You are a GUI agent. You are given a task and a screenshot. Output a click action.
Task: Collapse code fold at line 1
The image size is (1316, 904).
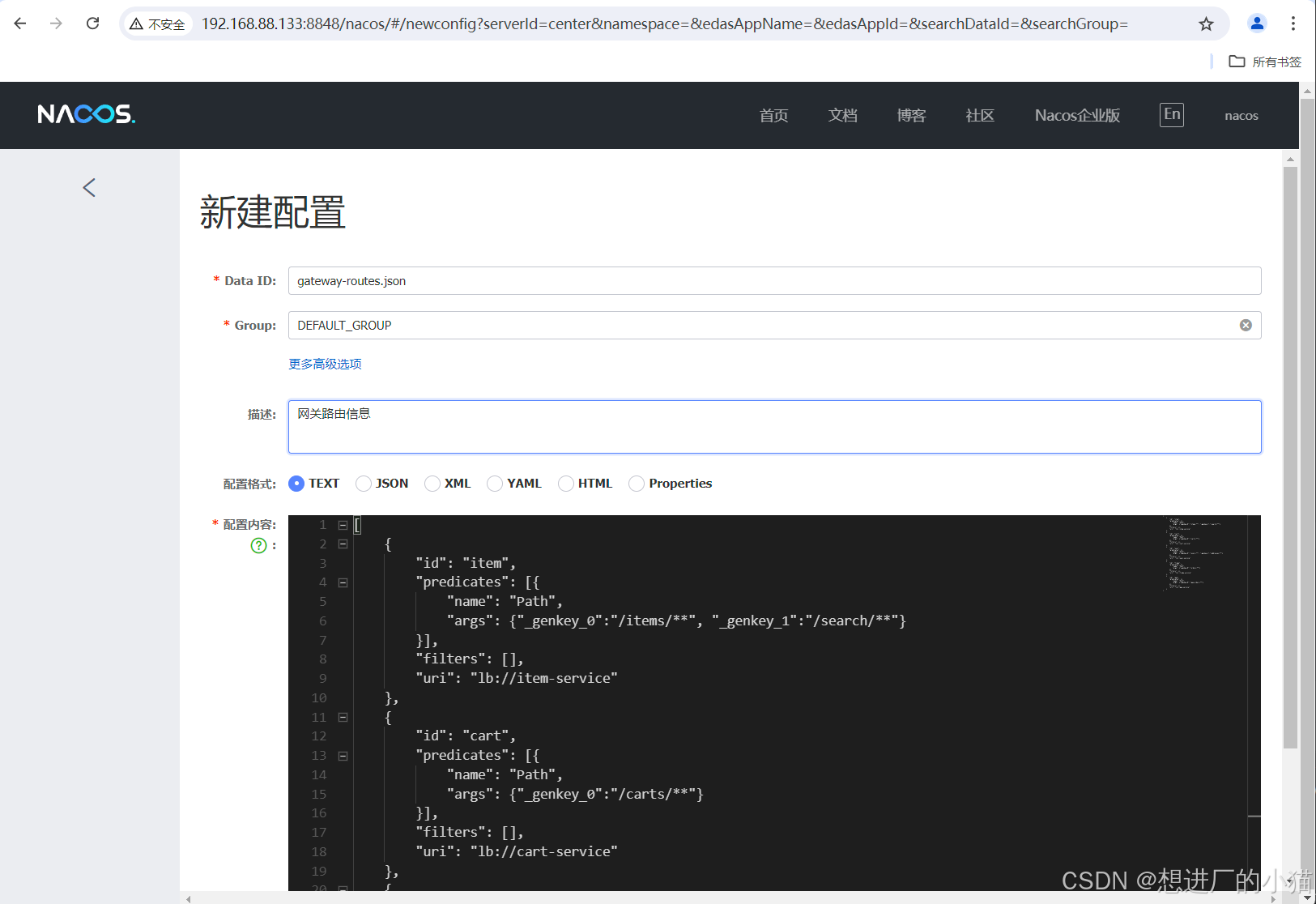343,525
